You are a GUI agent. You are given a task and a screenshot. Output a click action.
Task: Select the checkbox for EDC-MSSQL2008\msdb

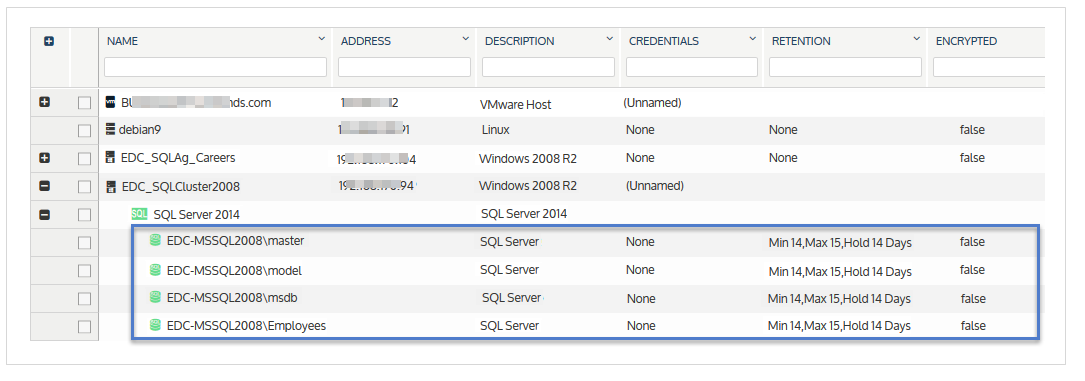click(x=84, y=299)
